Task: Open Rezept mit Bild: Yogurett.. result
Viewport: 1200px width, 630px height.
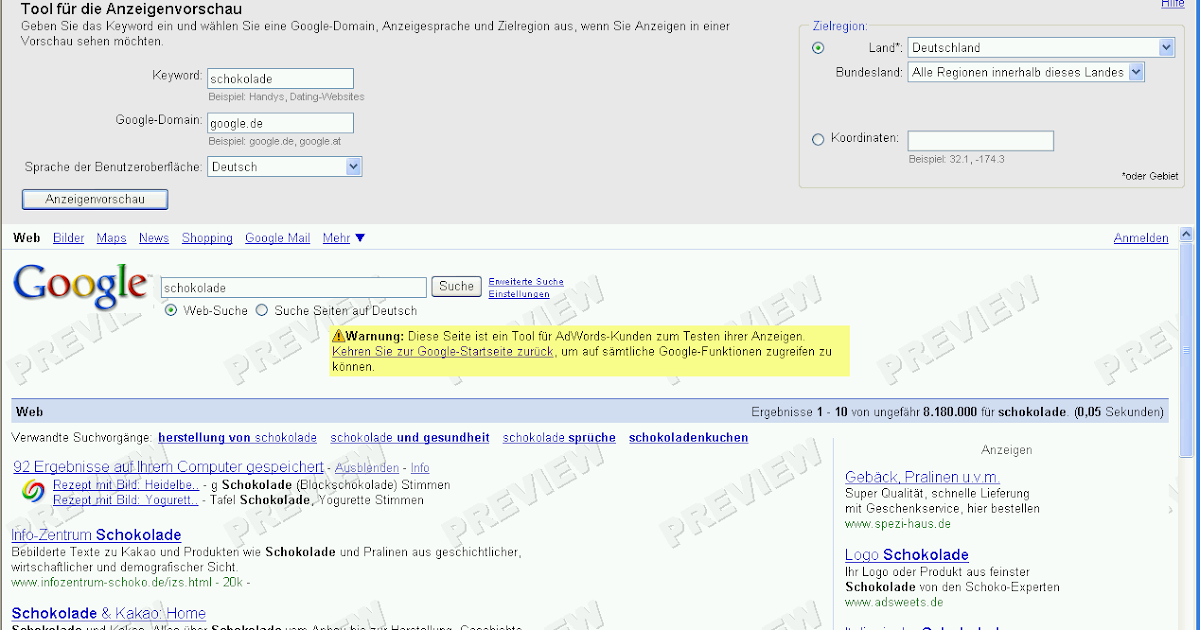Action: pyautogui.click(x=126, y=500)
